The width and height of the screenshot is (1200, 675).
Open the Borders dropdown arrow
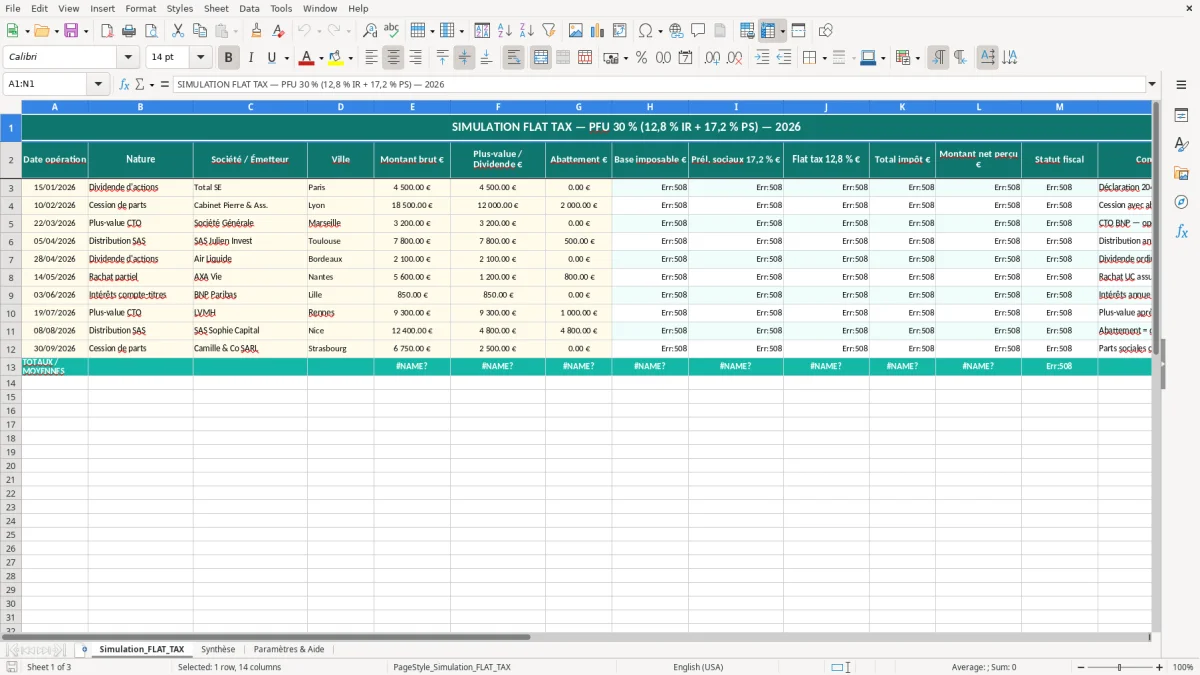coord(824,58)
